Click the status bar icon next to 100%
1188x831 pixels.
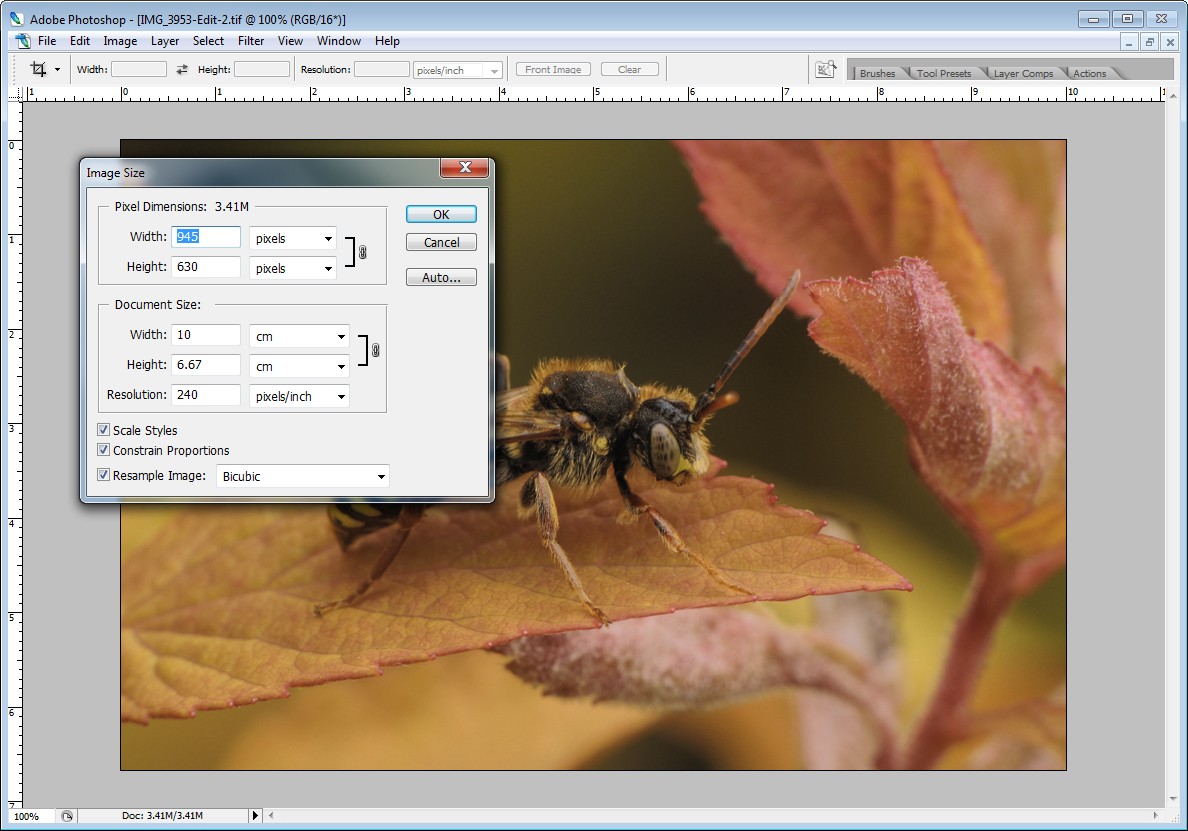coord(67,816)
